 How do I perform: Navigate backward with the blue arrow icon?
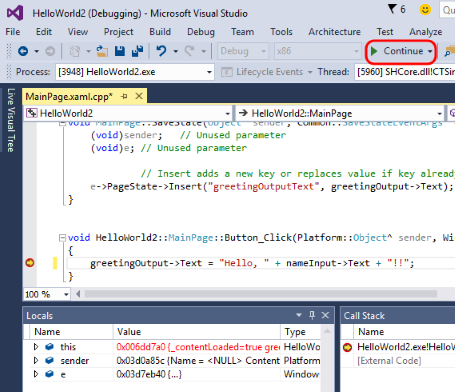[23, 51]
